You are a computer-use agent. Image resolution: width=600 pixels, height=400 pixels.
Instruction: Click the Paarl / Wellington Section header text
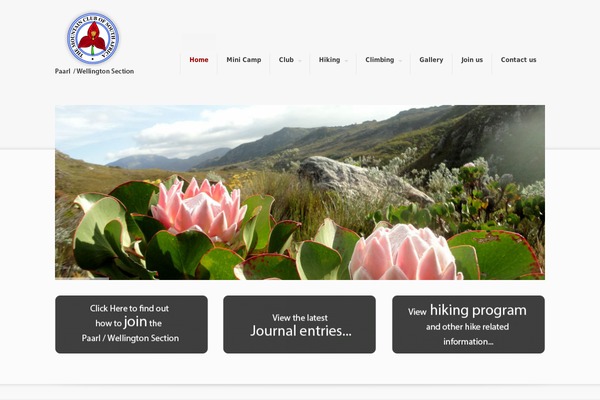(94, 71)
